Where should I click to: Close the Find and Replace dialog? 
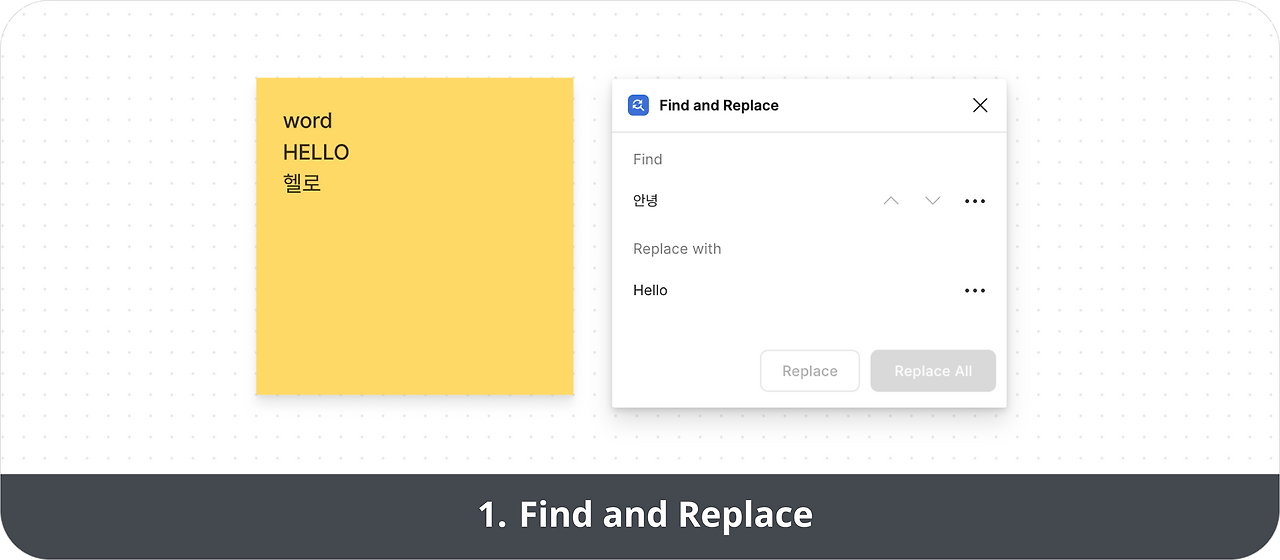pos(980,105)
